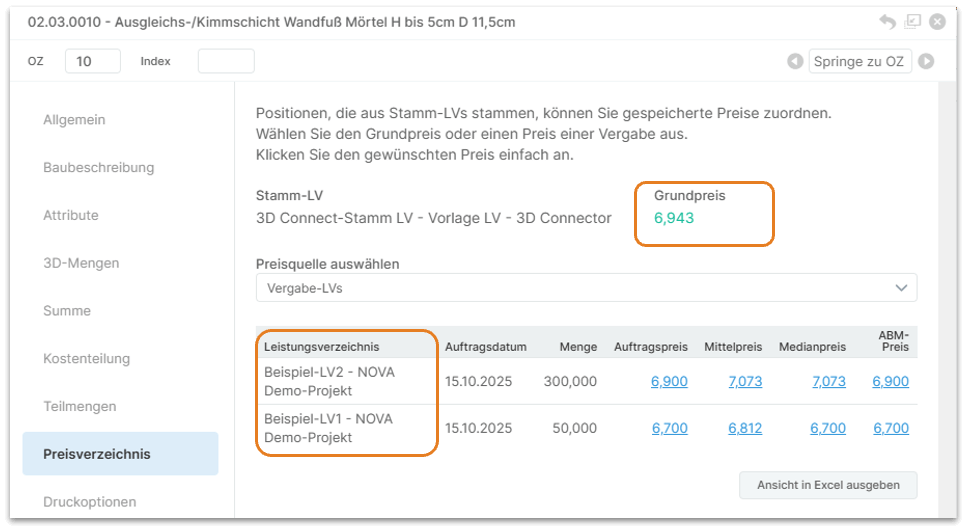Open Allgemein section in sidebar

pyautogui.click(x=74, y=120)
